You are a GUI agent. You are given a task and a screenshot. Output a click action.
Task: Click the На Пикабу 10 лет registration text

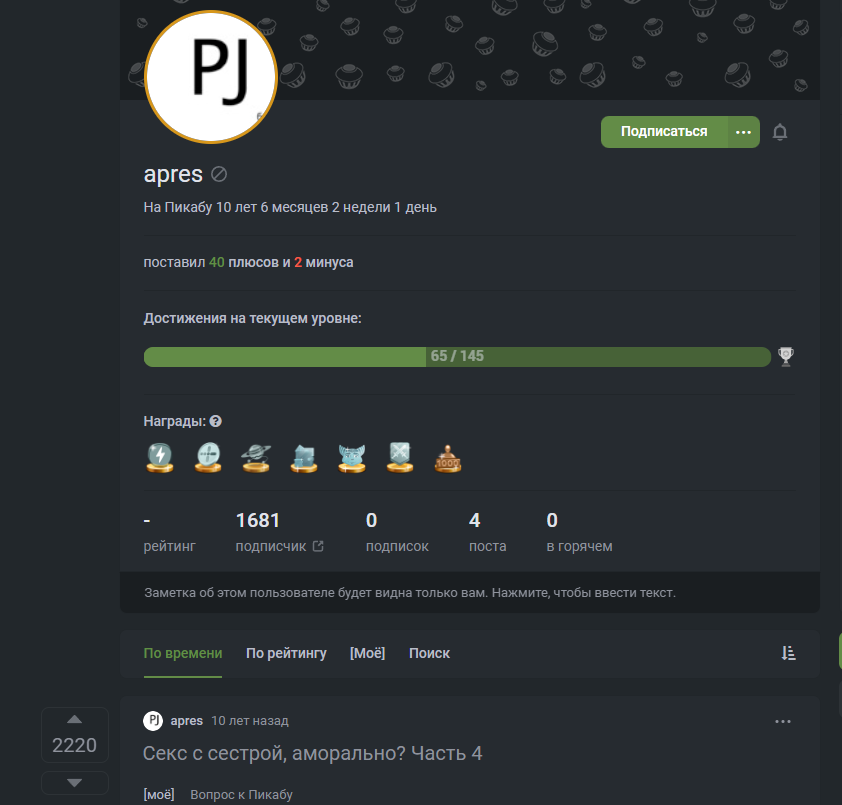click(x=290, y=207)
